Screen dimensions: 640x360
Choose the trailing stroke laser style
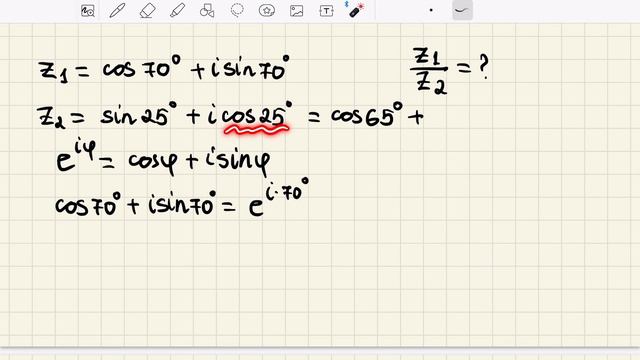[x=462, y=10]
